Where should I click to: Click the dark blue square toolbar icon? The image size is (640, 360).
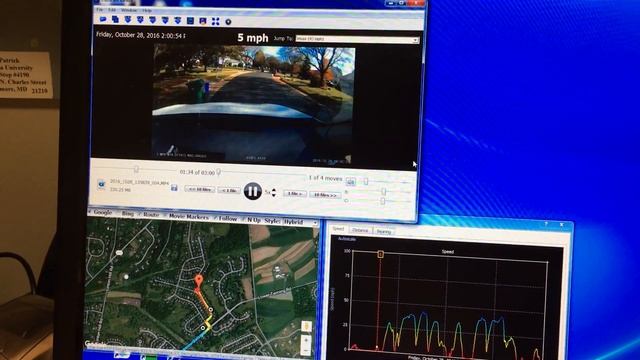tap(190, 21)
